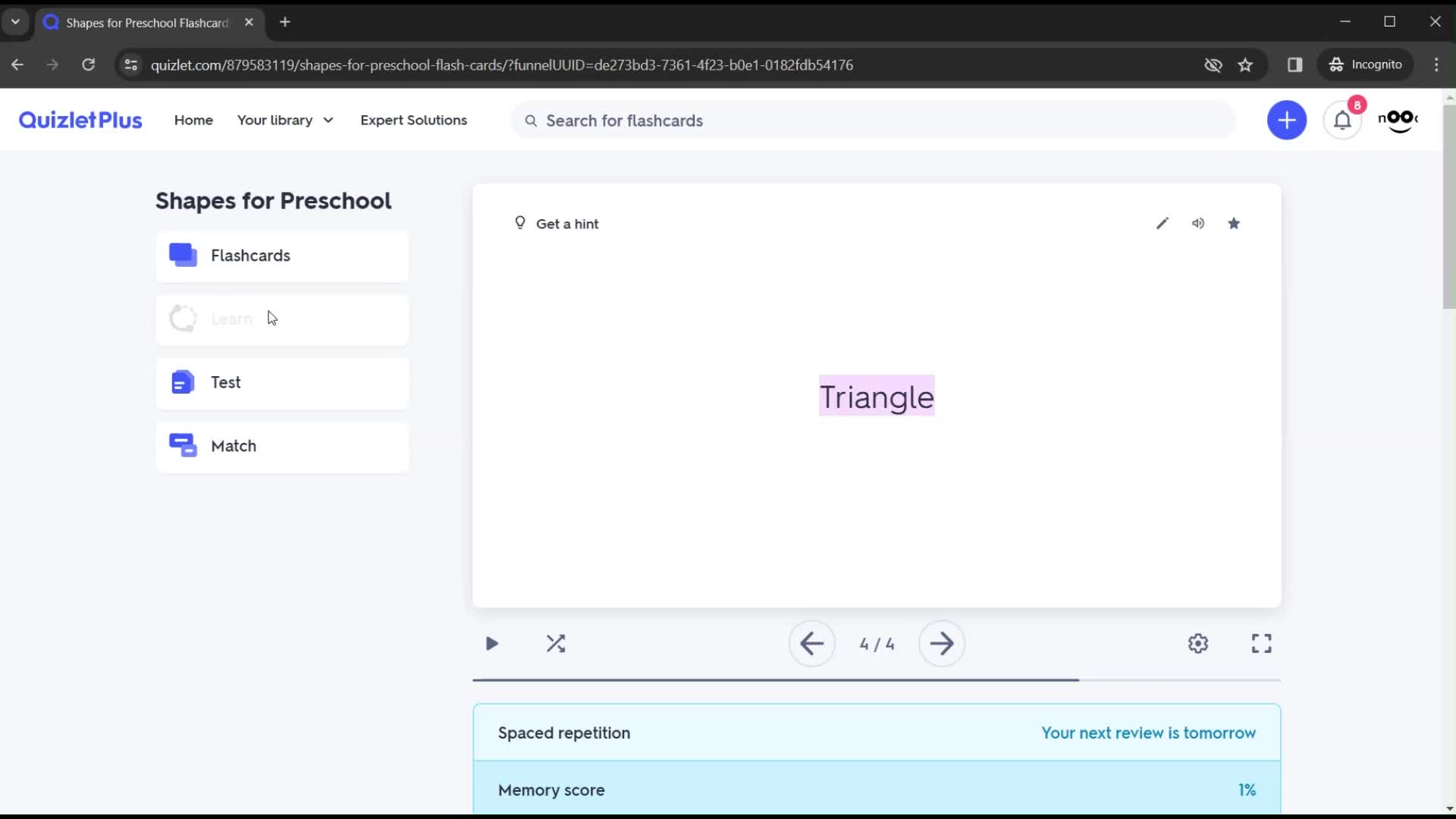Viewport: 1456px width, 819px height.
Task: Click the audio speaker icon on flashcard
Action: [1198, 222]
